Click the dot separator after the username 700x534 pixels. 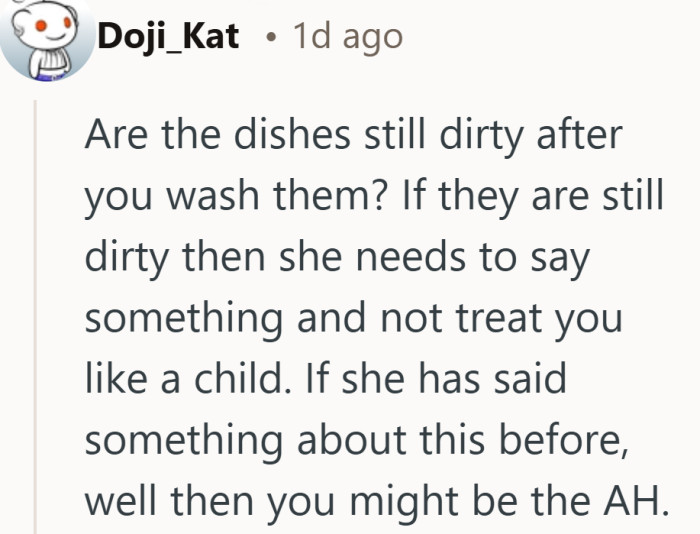tap(269, 38)
